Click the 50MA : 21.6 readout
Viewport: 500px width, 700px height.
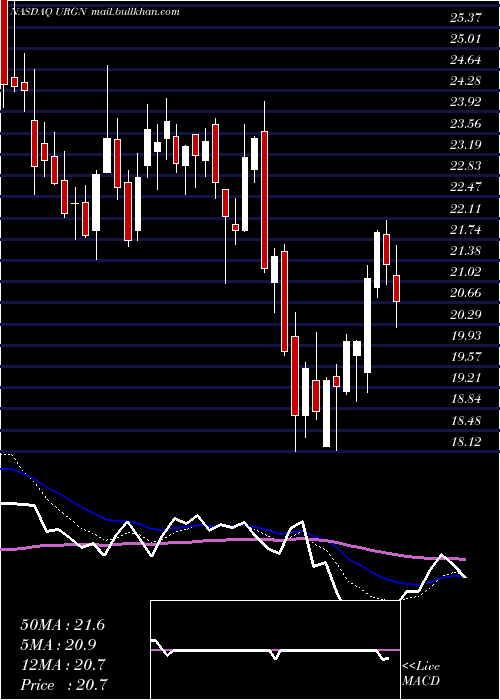click(x=62, y=625)
